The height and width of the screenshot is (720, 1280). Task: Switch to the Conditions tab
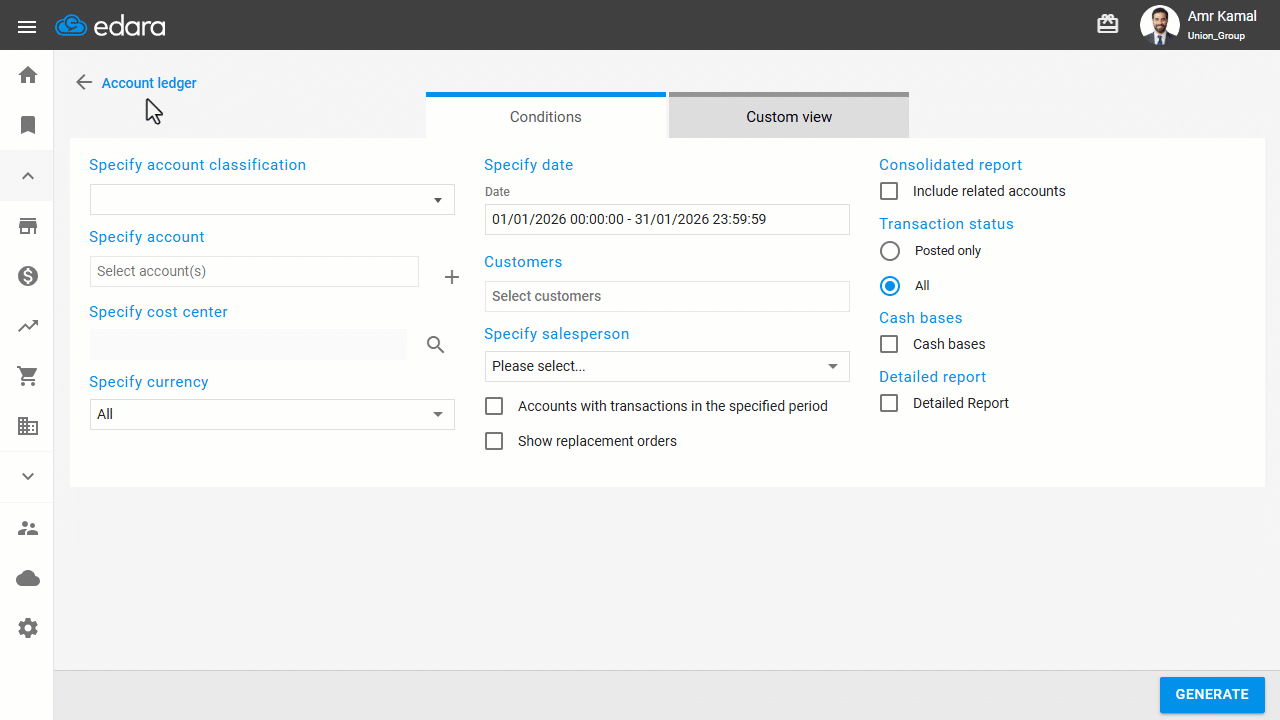(546, 115)
